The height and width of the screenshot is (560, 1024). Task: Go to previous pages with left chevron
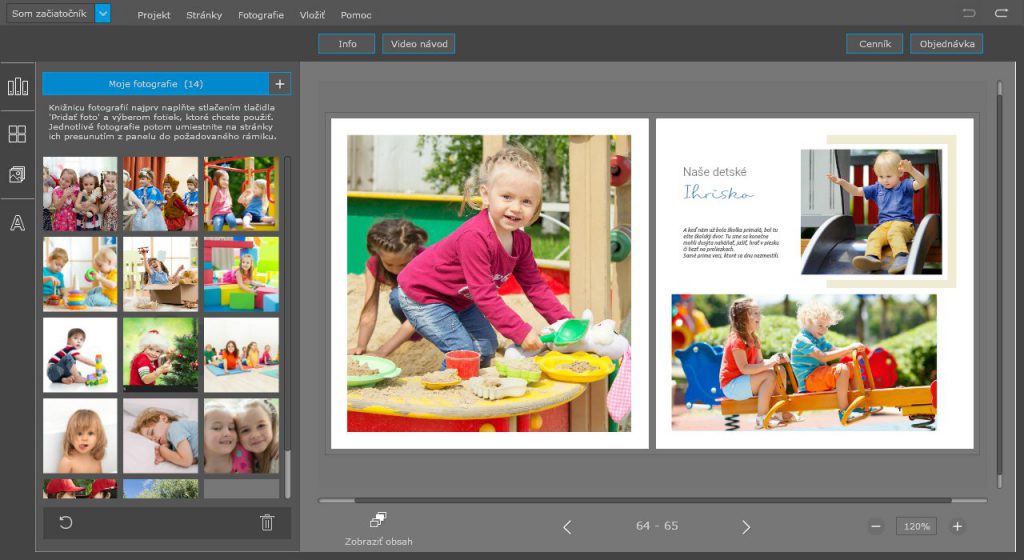[567, 526]
